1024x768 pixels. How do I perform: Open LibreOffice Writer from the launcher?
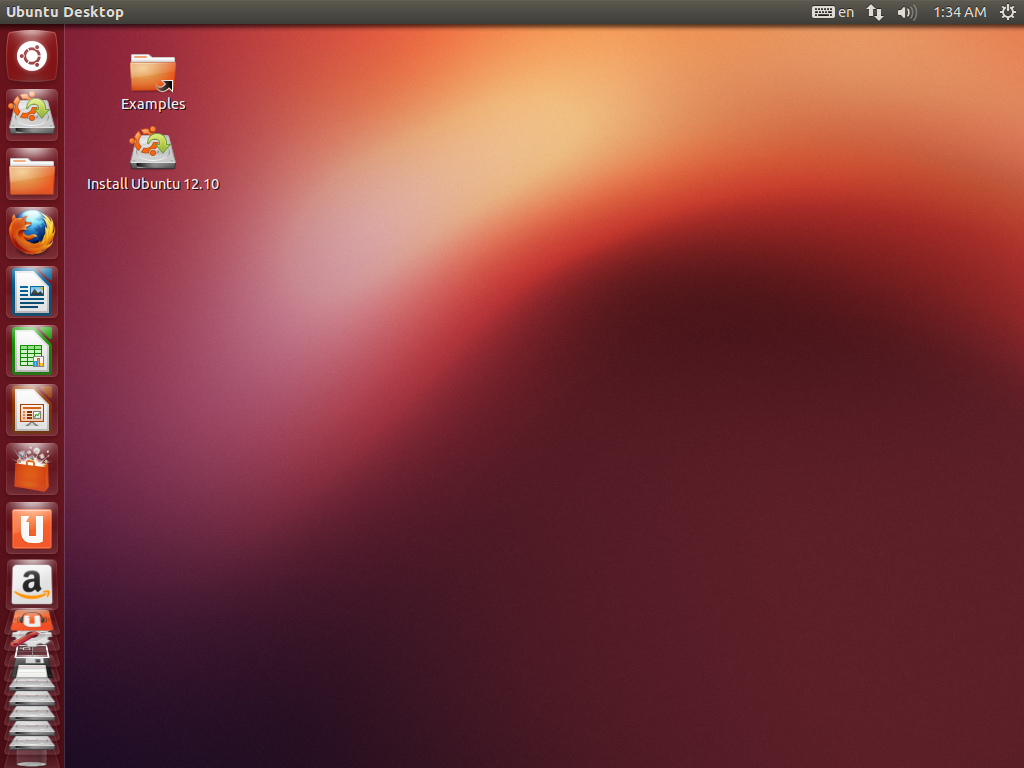[x=31, y=291]
